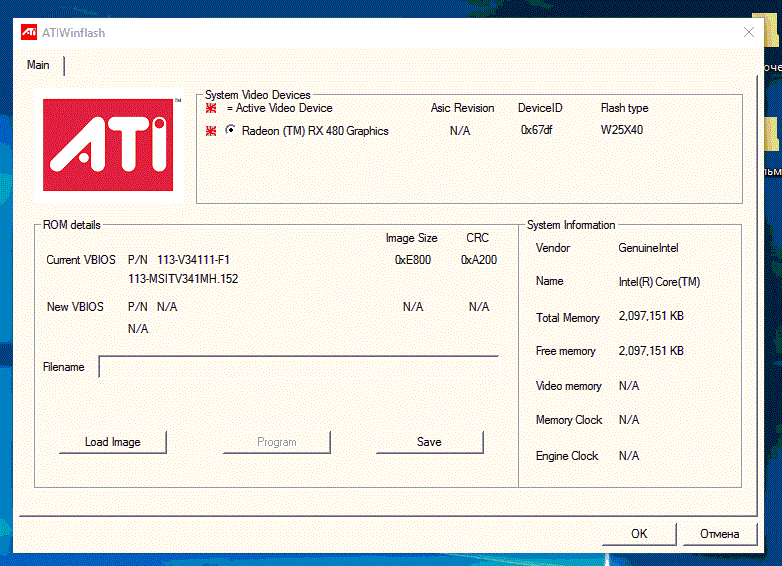Viewport: 782px width, 566px height.
Task: Click the large red ATI logo image
Action: pyautogui.click(x=108, y=145)
